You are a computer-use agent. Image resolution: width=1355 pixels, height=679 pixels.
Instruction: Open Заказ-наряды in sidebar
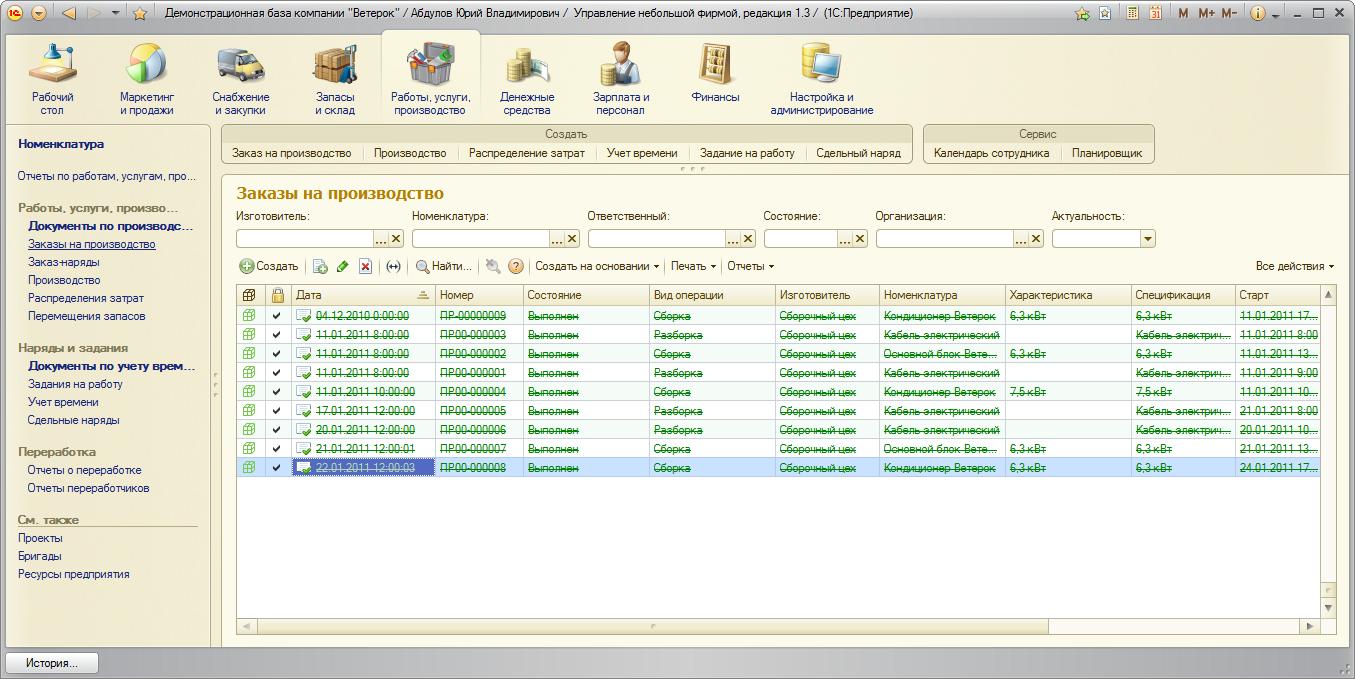click(x=64, y=262)
